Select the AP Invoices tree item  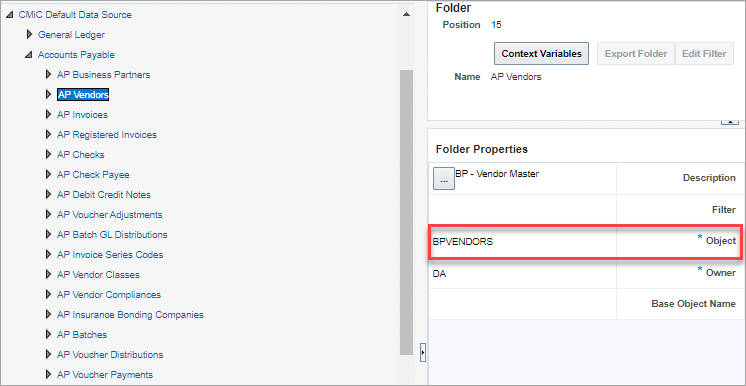pyautogui.click(x=82, y=115)
